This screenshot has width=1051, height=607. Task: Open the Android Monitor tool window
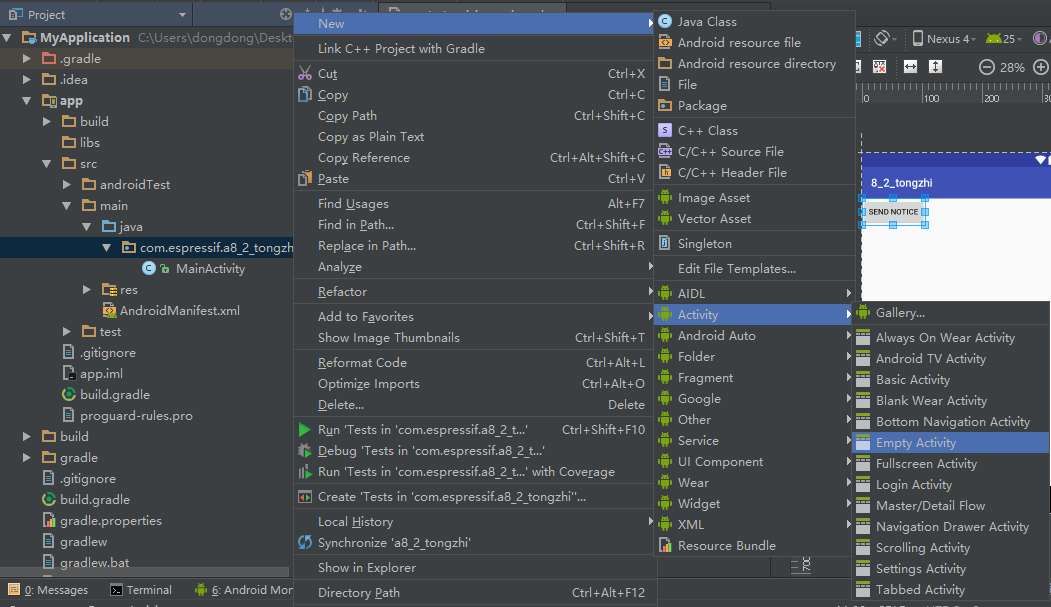coord(243,590)
